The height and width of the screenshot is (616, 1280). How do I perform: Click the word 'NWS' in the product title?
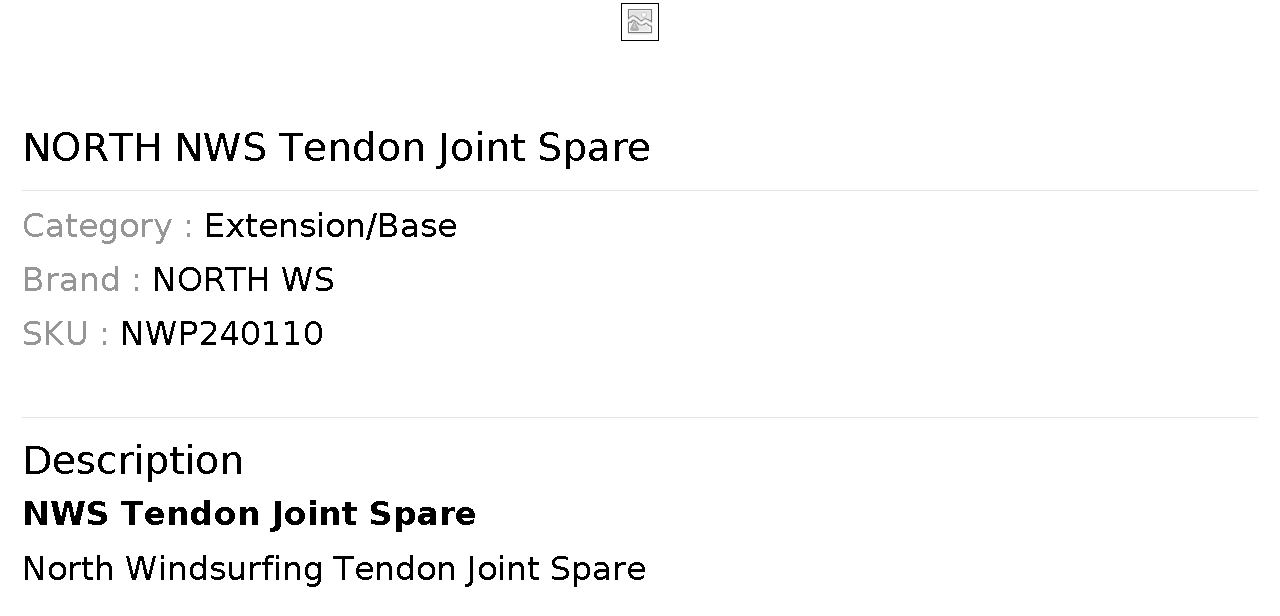tap(221, 148)
